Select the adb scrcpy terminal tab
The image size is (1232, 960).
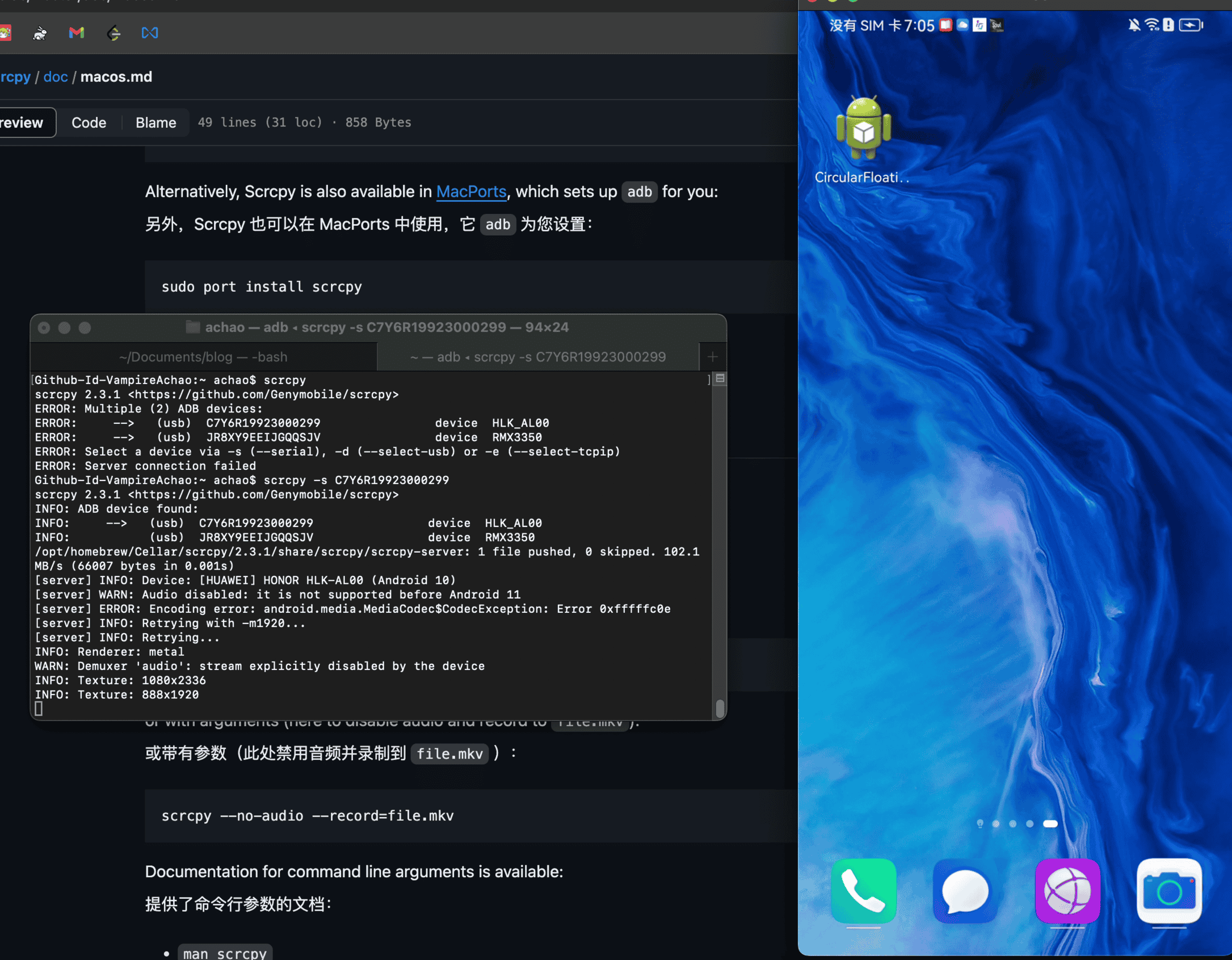[x=537, y=357]
